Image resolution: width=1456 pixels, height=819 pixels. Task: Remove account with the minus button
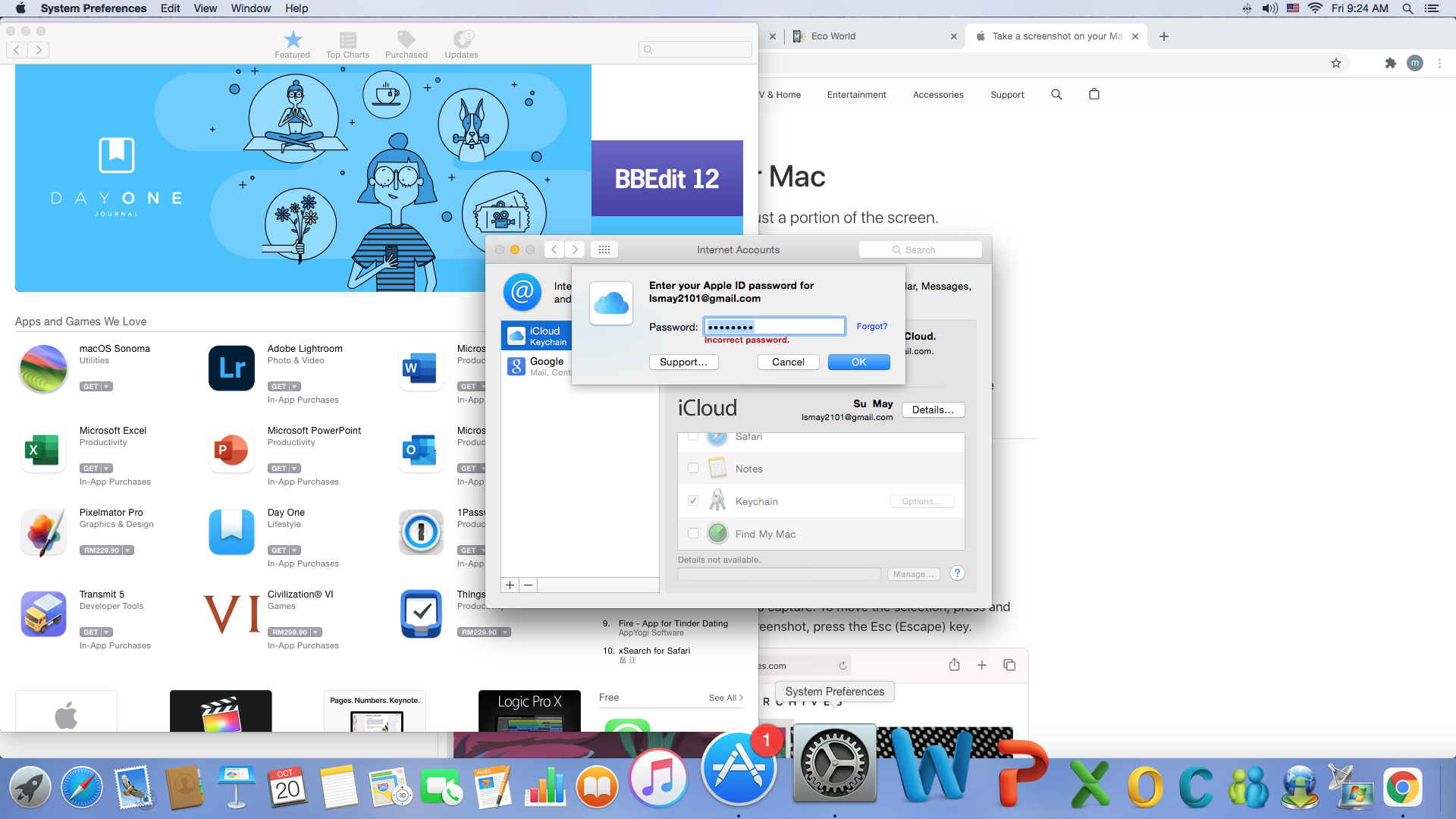point(529,585)
